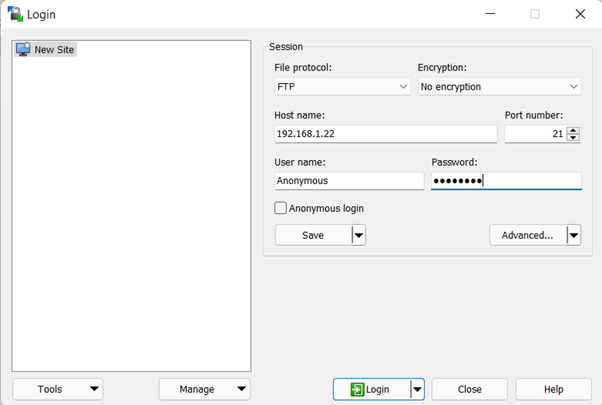Open the Login button dropdown arrow
The image size is (602, 405).
417,389
